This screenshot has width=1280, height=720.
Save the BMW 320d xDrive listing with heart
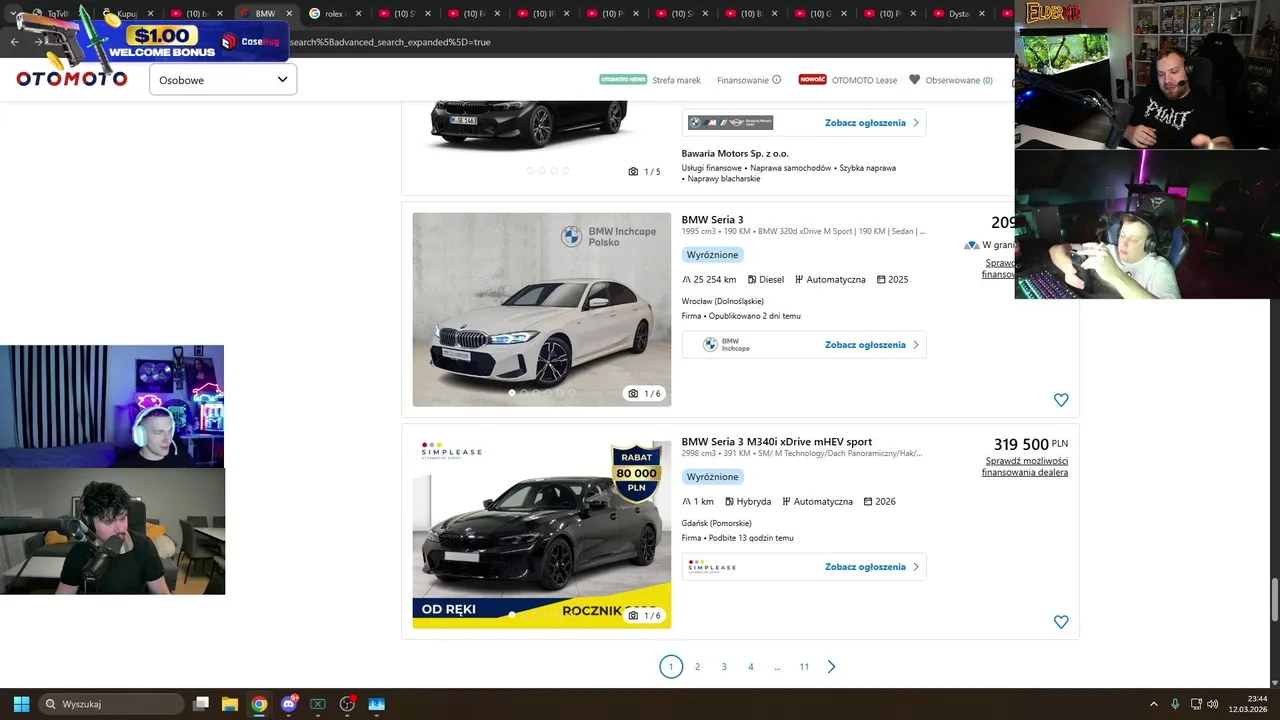(1061, 400)
